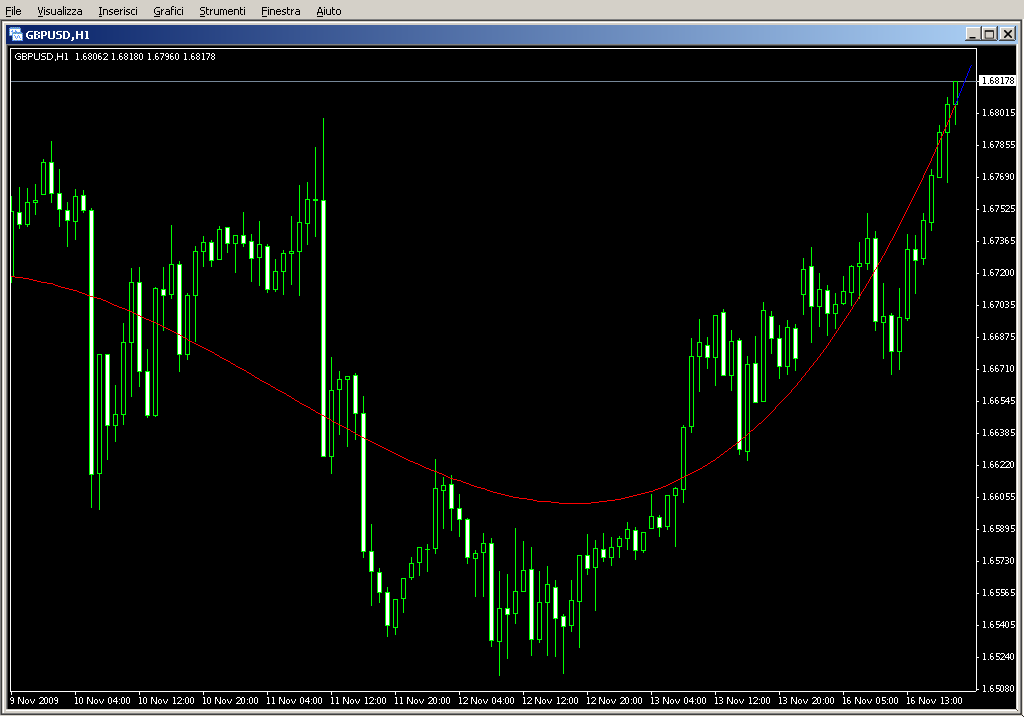Click price level 1.66055 on scale

pyautogui.click(x=999, y=497)
